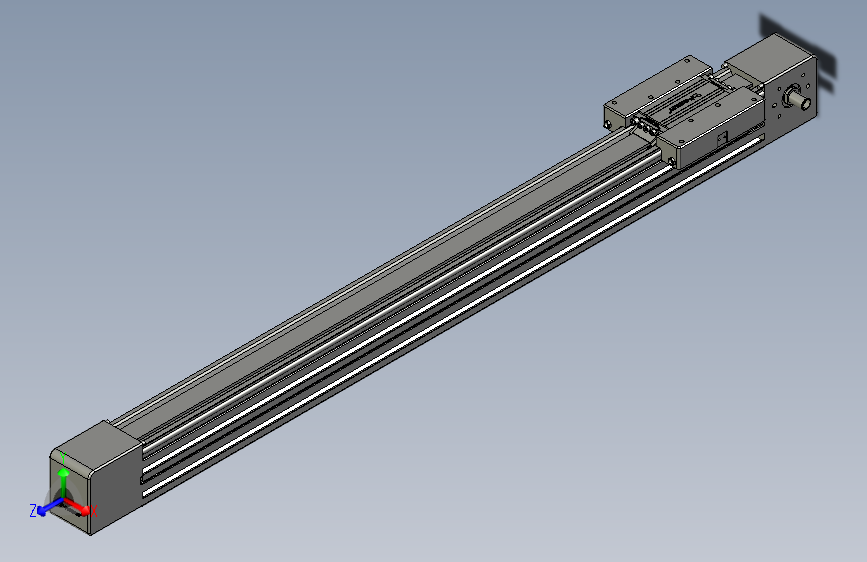Select the sliding carriage block on the rail
Screen dimensions: 867x562
click(x=685, y=111)
